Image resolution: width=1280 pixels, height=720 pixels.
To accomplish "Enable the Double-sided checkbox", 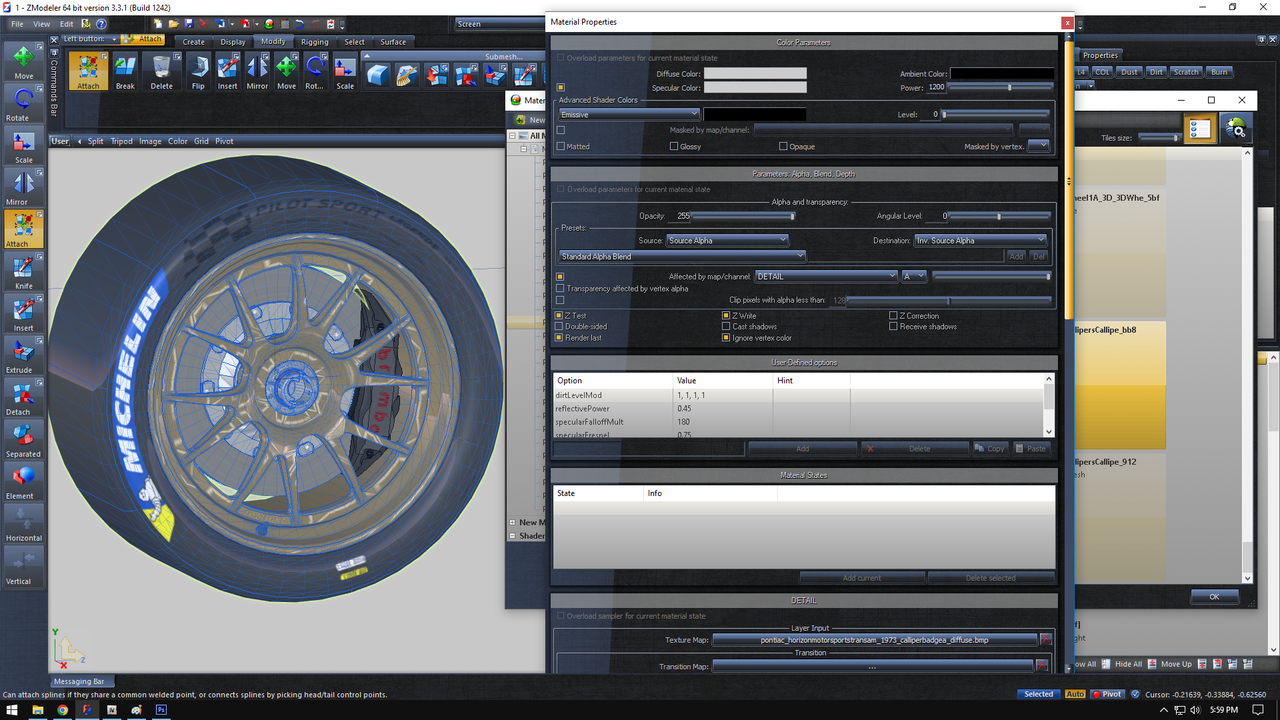I will coord(560,327).
